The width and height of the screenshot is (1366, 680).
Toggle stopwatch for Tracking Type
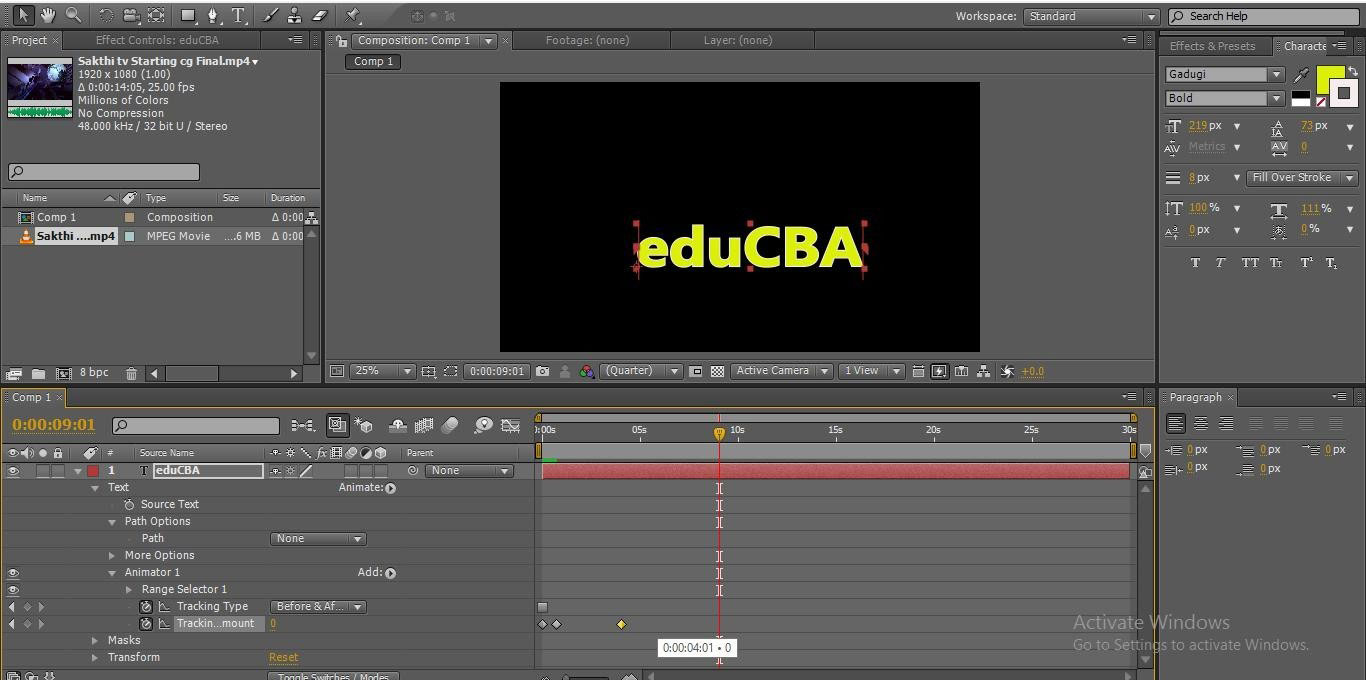click(146, 607)
